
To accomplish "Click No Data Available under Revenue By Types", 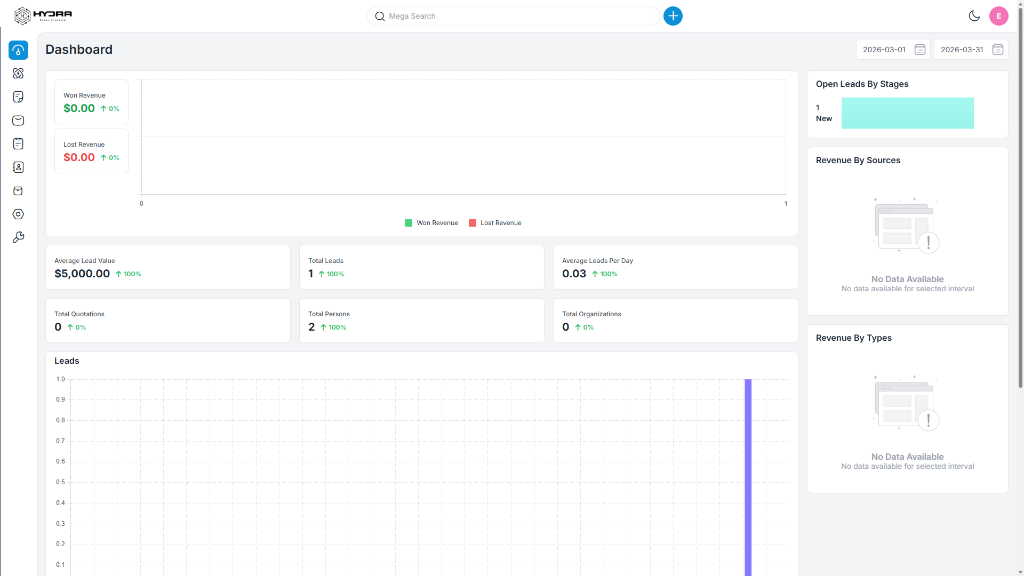I will [x=907, y=456].
